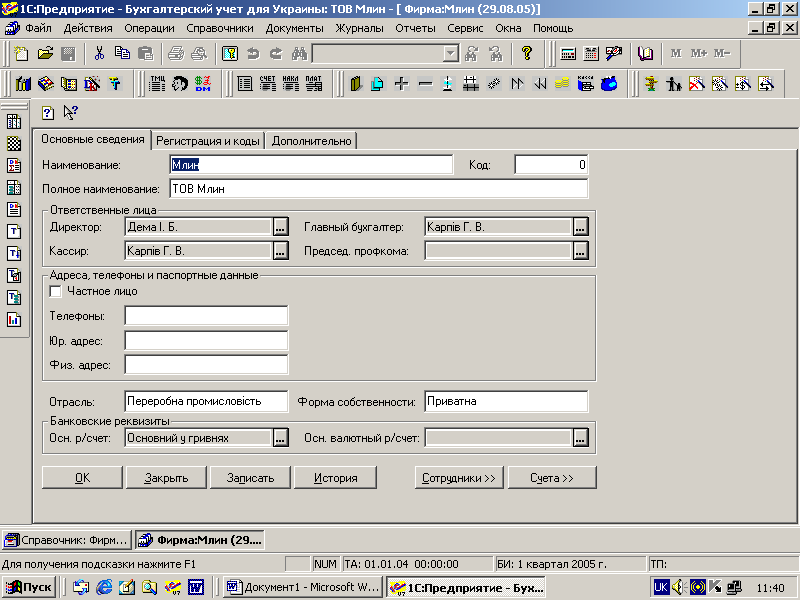Viewport: 800px width, 600px height.
Task: Click the checkerboard sheet sidebar icon
Action: point(14,143)
